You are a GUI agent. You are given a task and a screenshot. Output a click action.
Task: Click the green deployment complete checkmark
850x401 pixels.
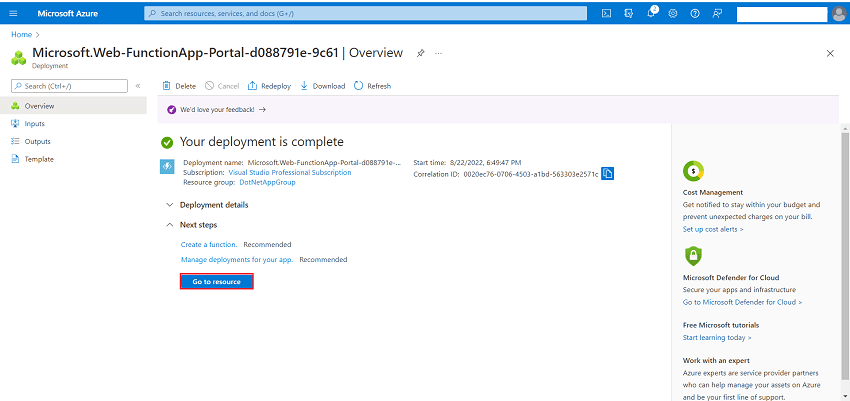click(167, 143)
